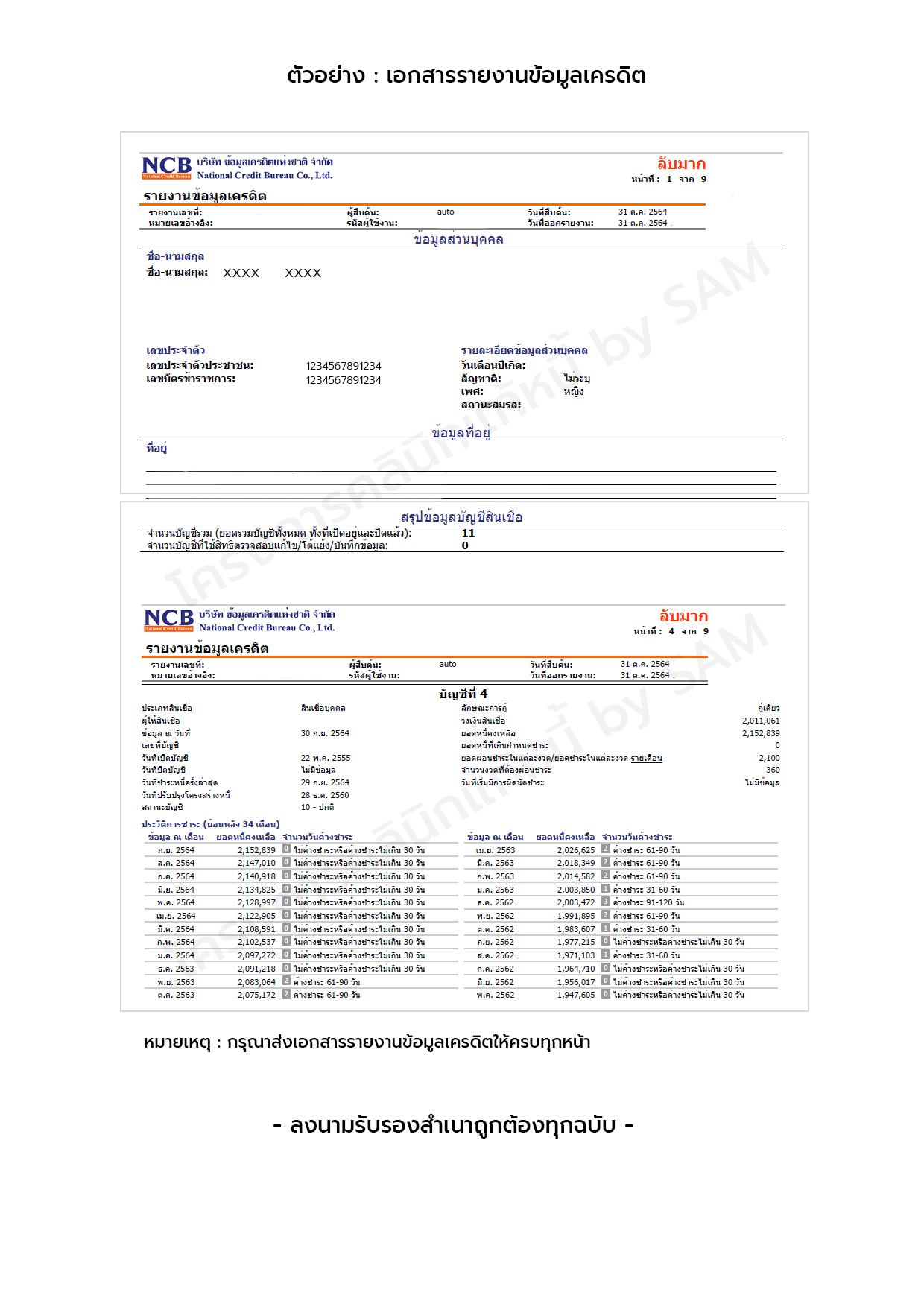Click status code box in เม.ย. 2563 row

tap(606, 849)
